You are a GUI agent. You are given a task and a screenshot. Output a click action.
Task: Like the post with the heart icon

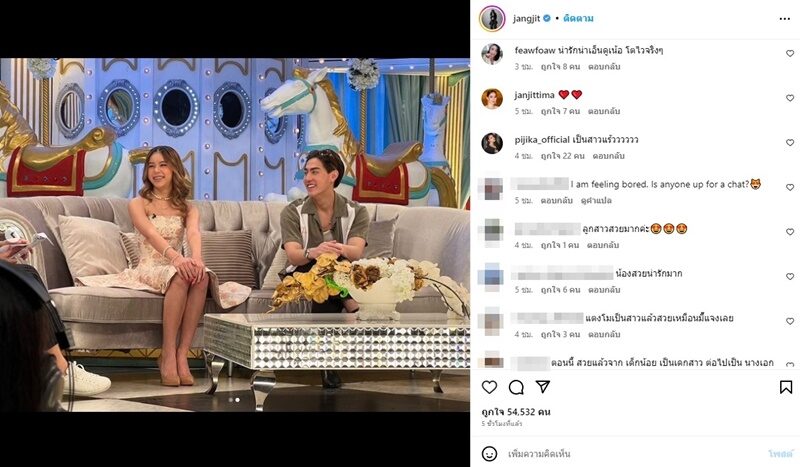[x=489, y=387]
